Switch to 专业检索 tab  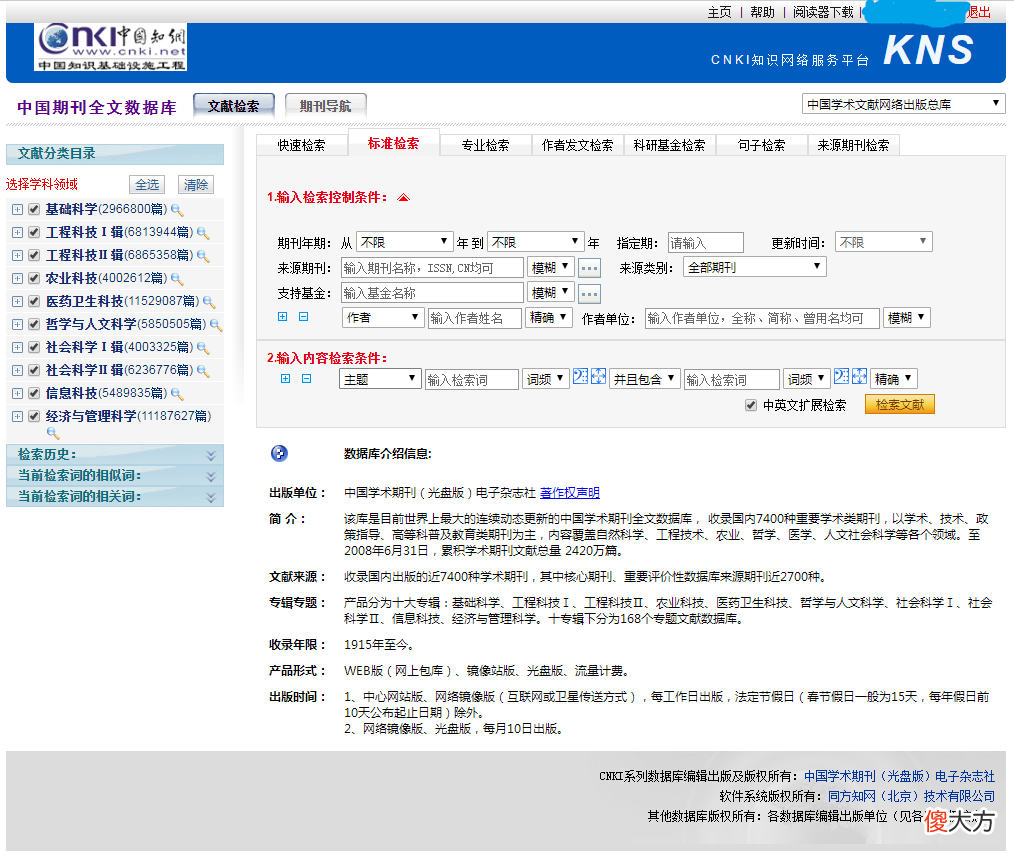(x=485, y=146)
